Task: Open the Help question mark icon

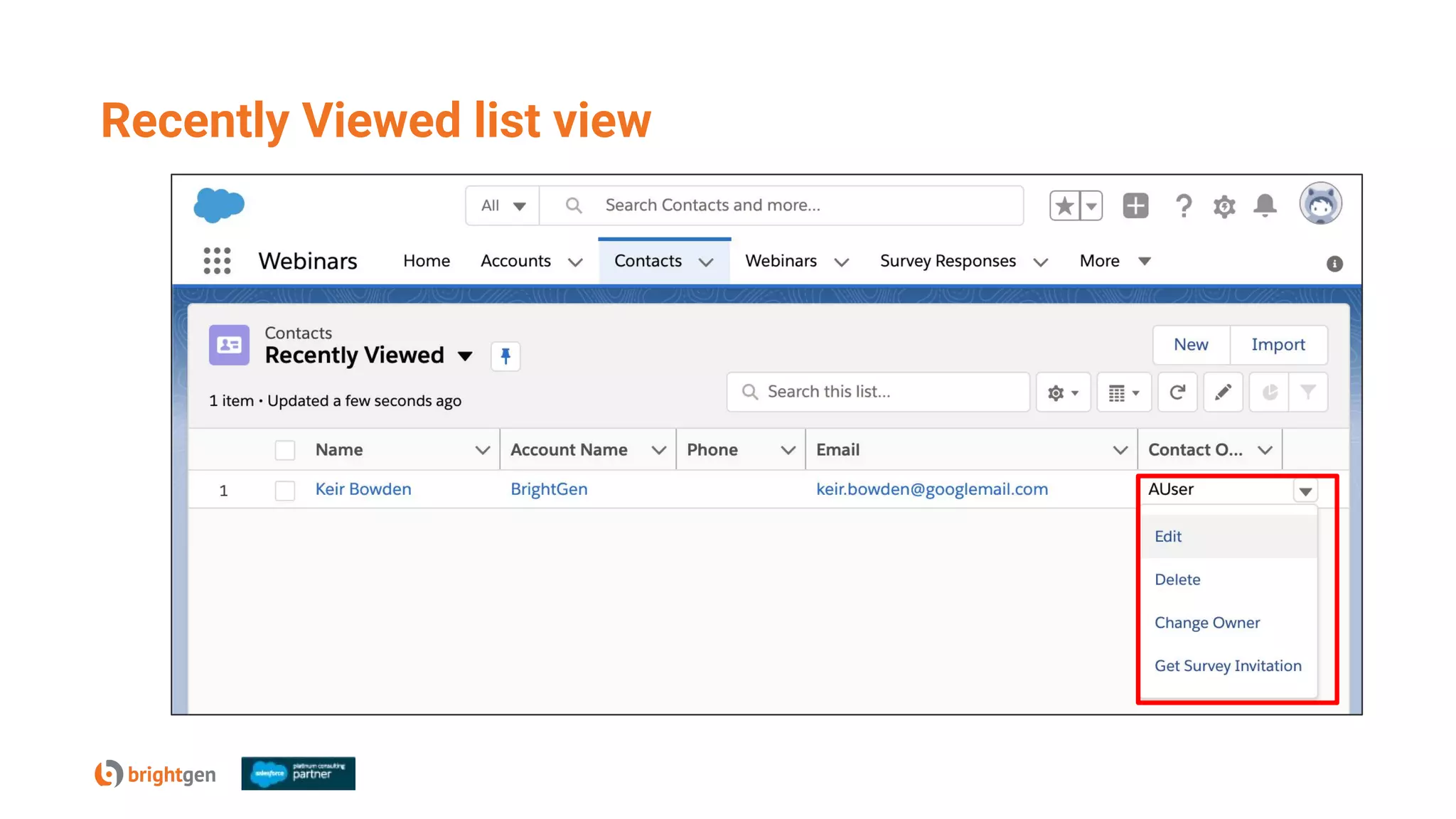Action: (1183, 206)
